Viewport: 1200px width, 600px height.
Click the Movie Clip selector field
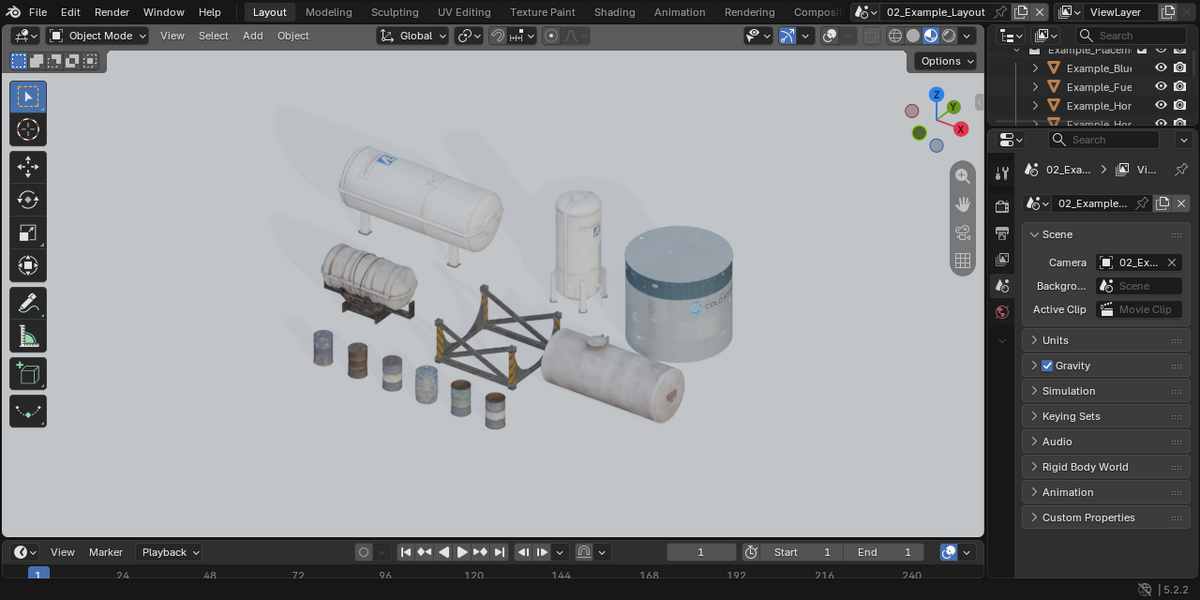point(1139,310)
